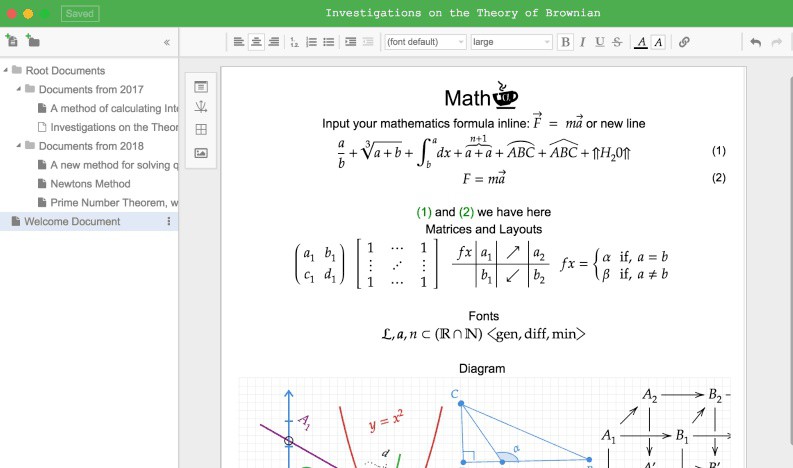
Task: Insert a table using the grid icon
Action: [x=201, y=130]
